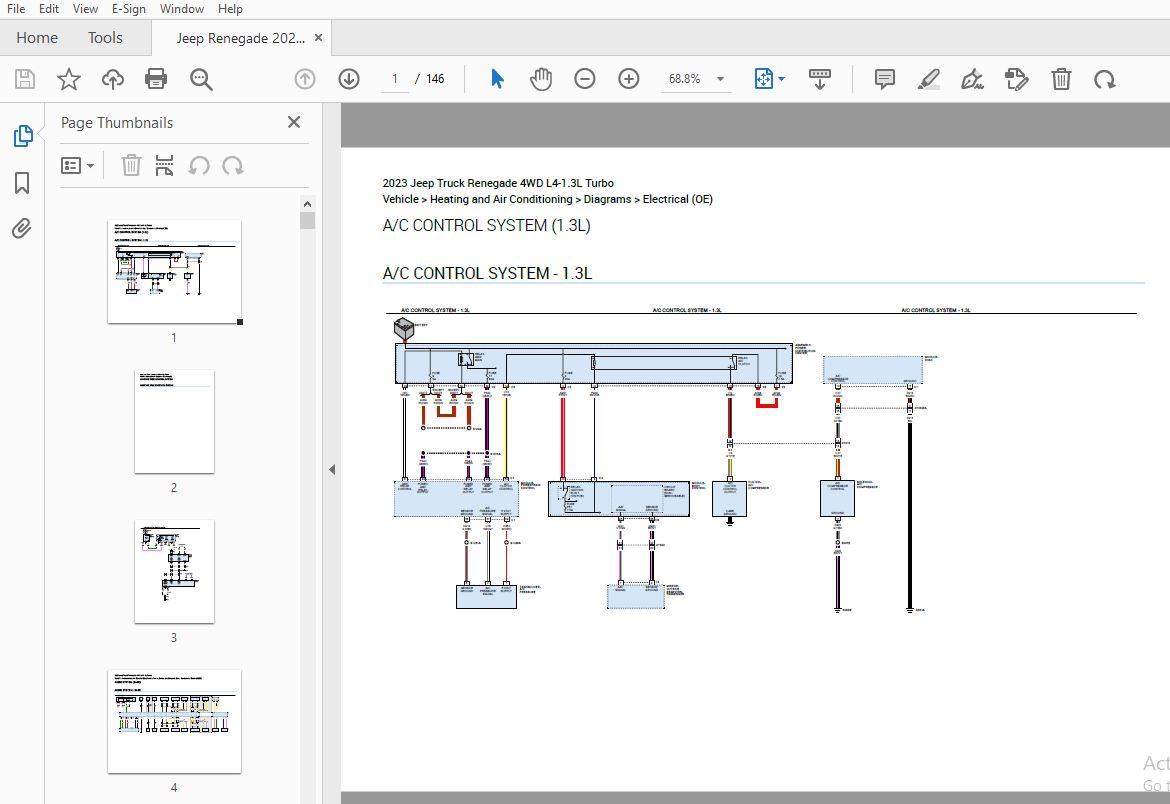The width and height of the screenshot is (1170, 804).
Task: Click the upload to cloud icon
Action: point(113,79)
